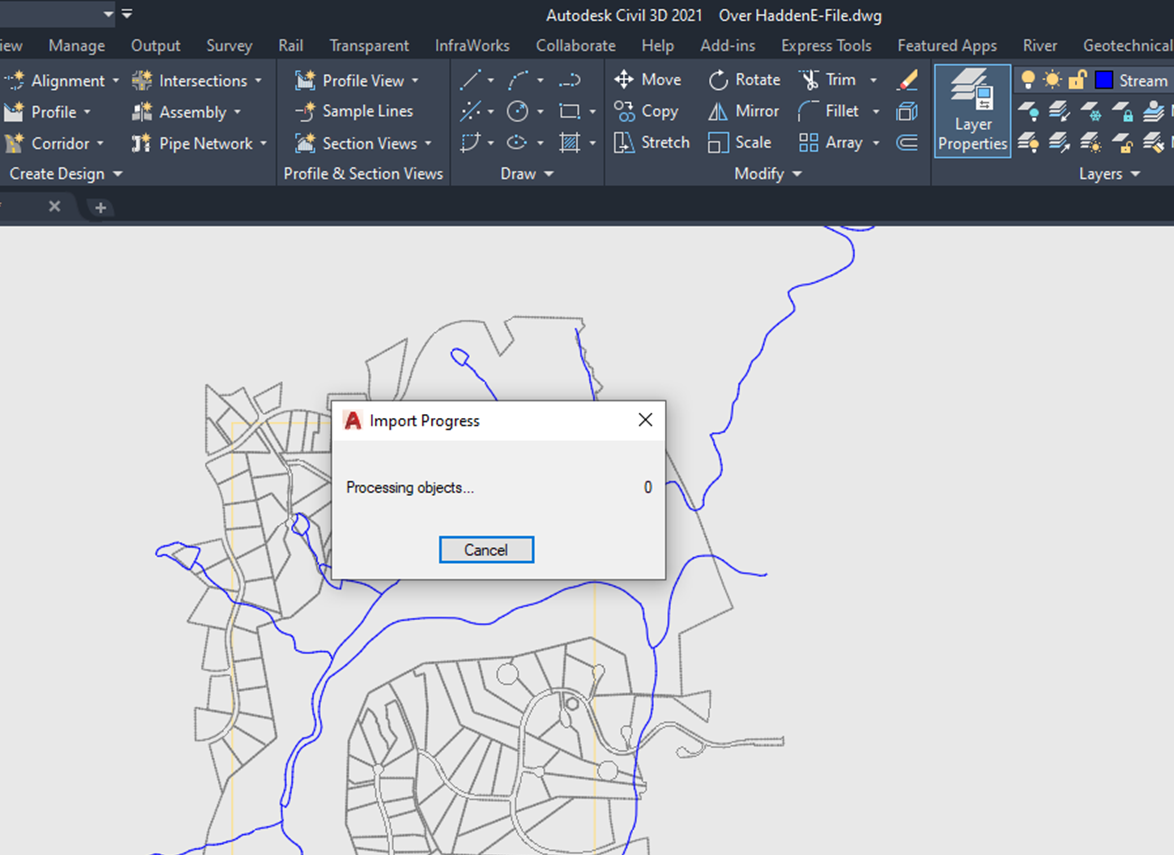Activate the Rotate command
Image resolution: width=1174 pixels, height=855 pixels.
tap(745, 79)
